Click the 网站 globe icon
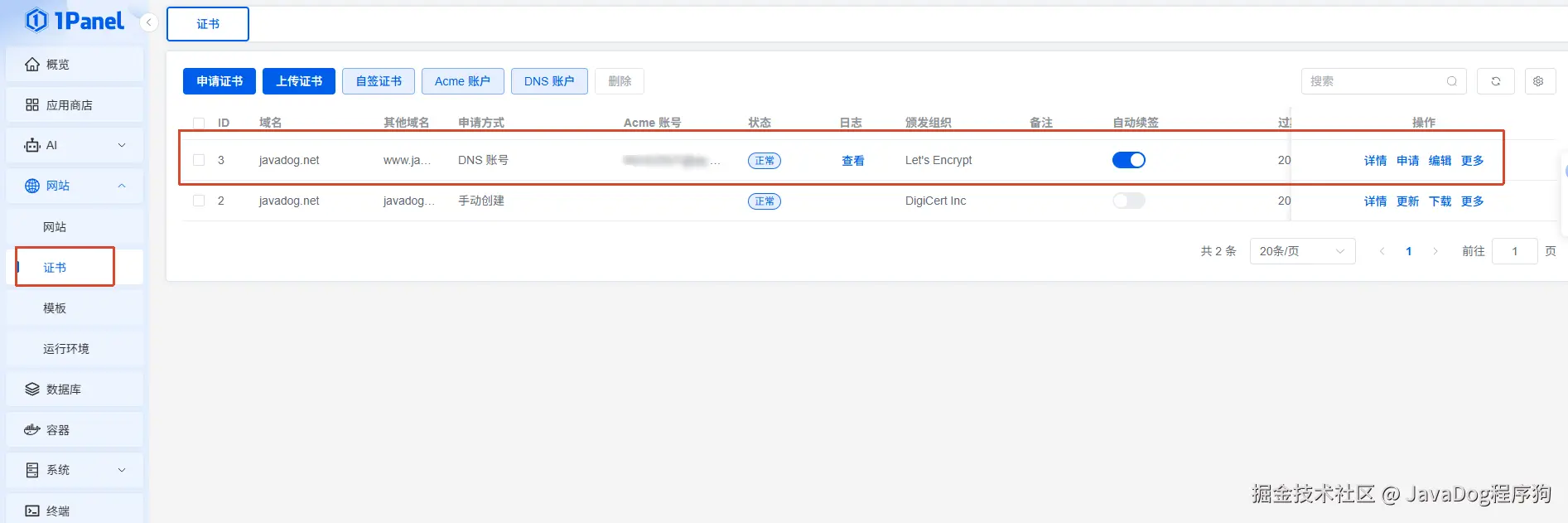 coord(32,186)
